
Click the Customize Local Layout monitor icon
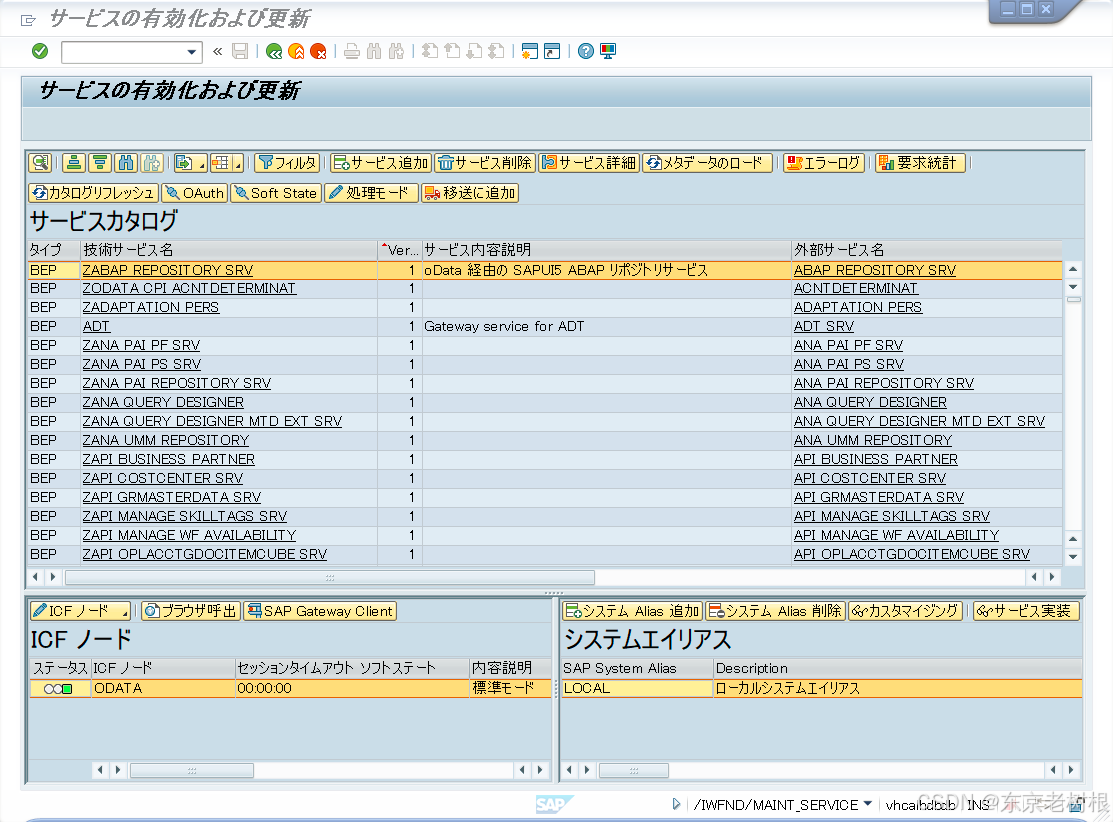point(608,51)
